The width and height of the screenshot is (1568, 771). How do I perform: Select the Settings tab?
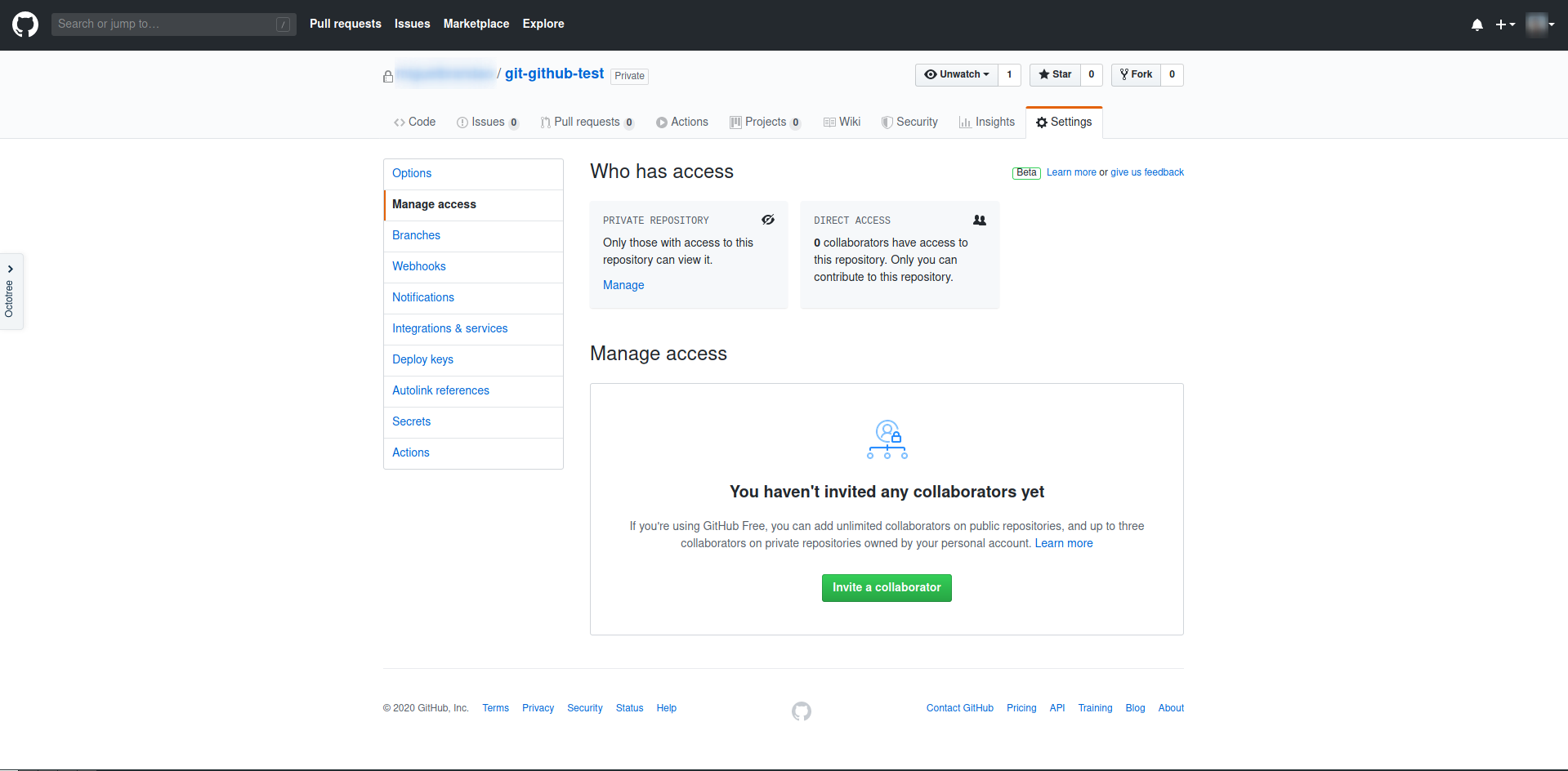click(1064, 122)
